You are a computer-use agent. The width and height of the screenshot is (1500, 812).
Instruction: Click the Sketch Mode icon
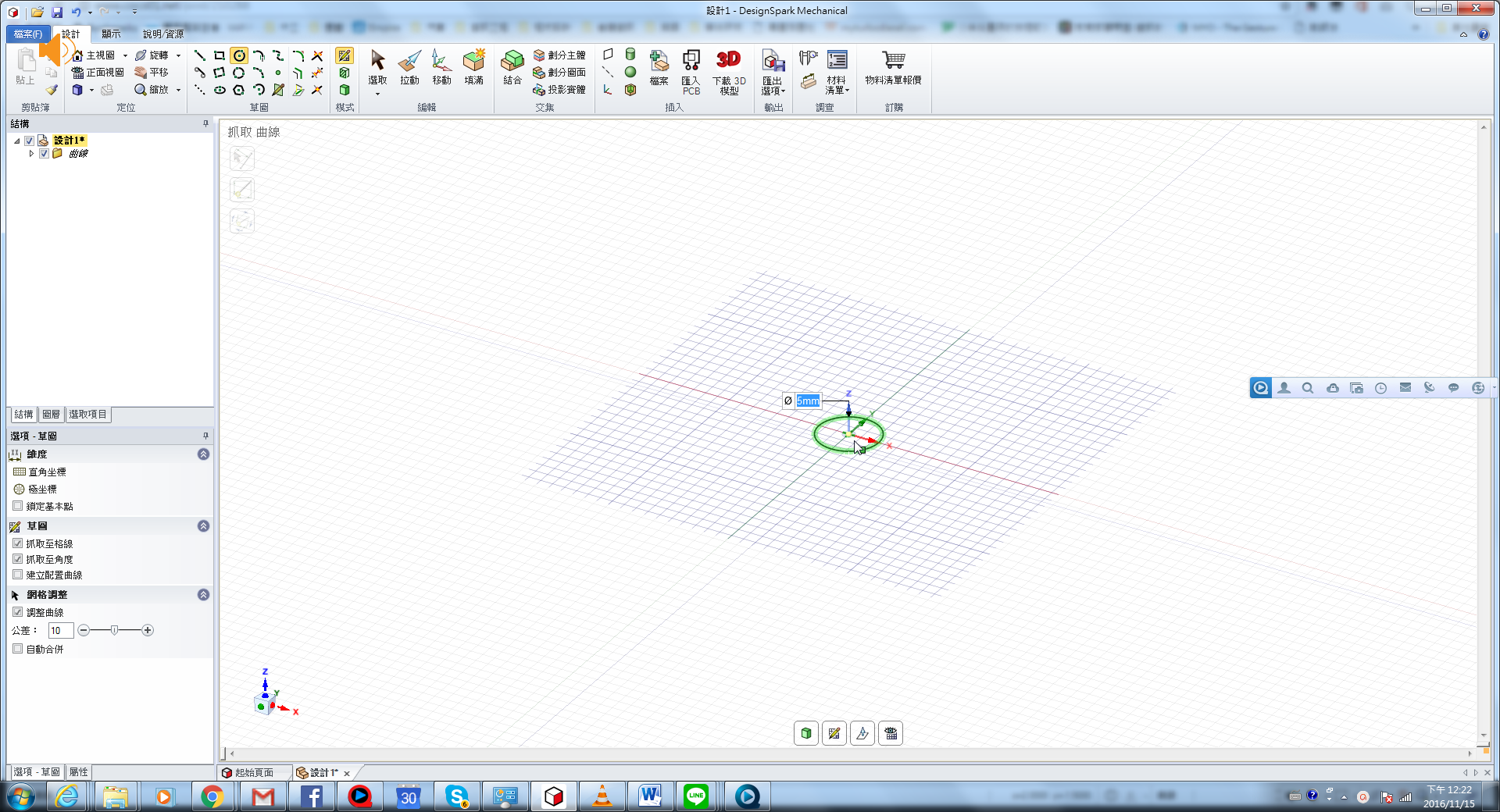coord(345,55)
